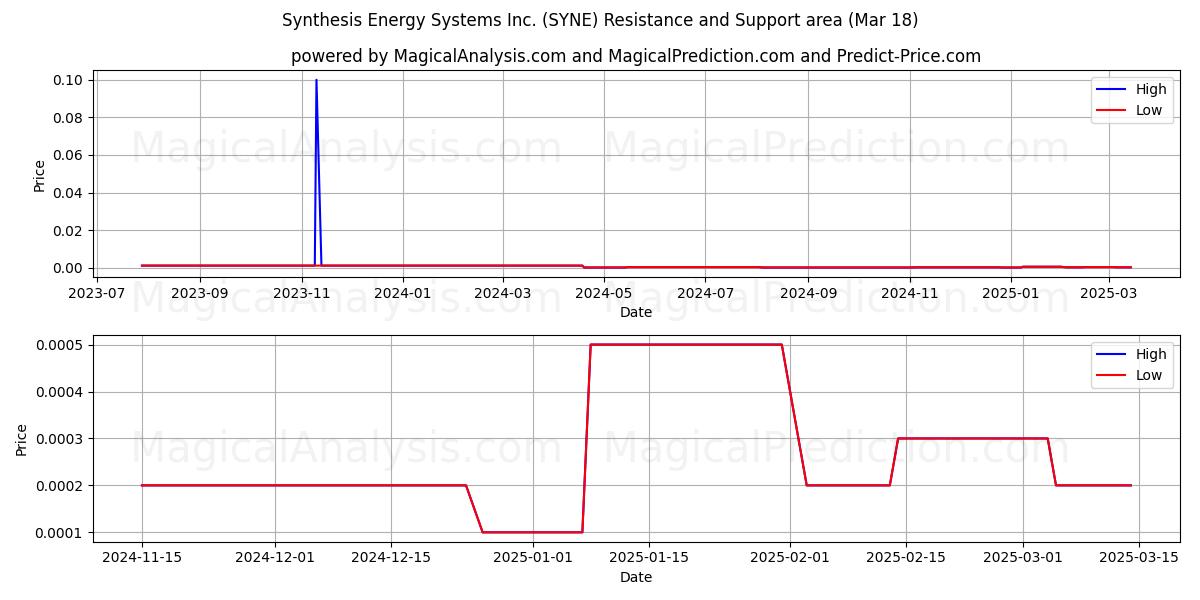Click the x-axis tick label '2025-03'
Screen dimensions: 1200x600
1109,293
